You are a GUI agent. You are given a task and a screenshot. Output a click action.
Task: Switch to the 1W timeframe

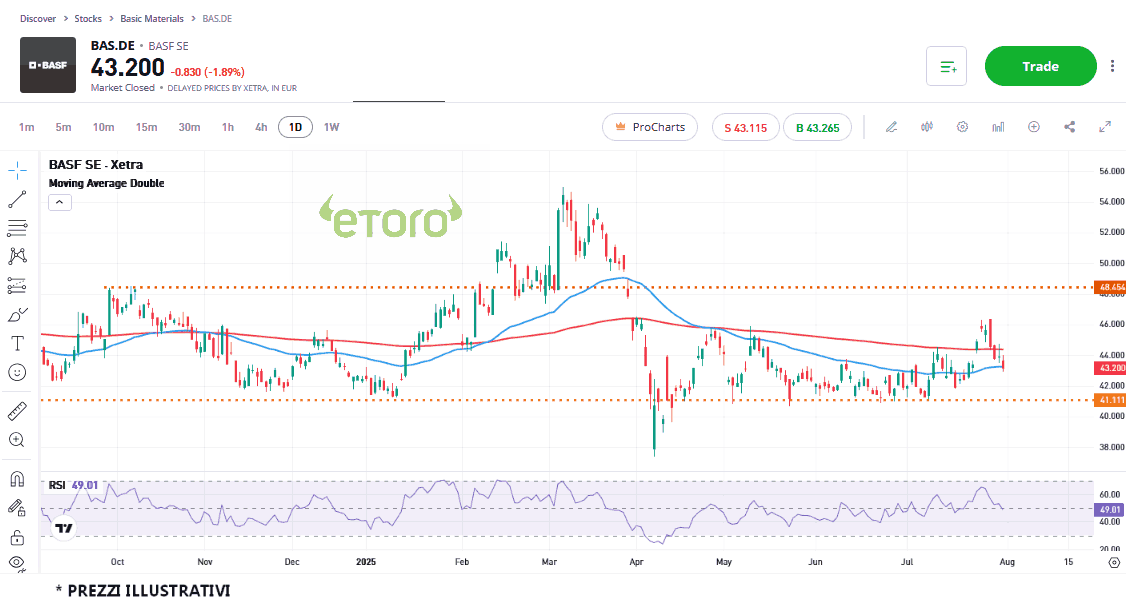[331, 127]
